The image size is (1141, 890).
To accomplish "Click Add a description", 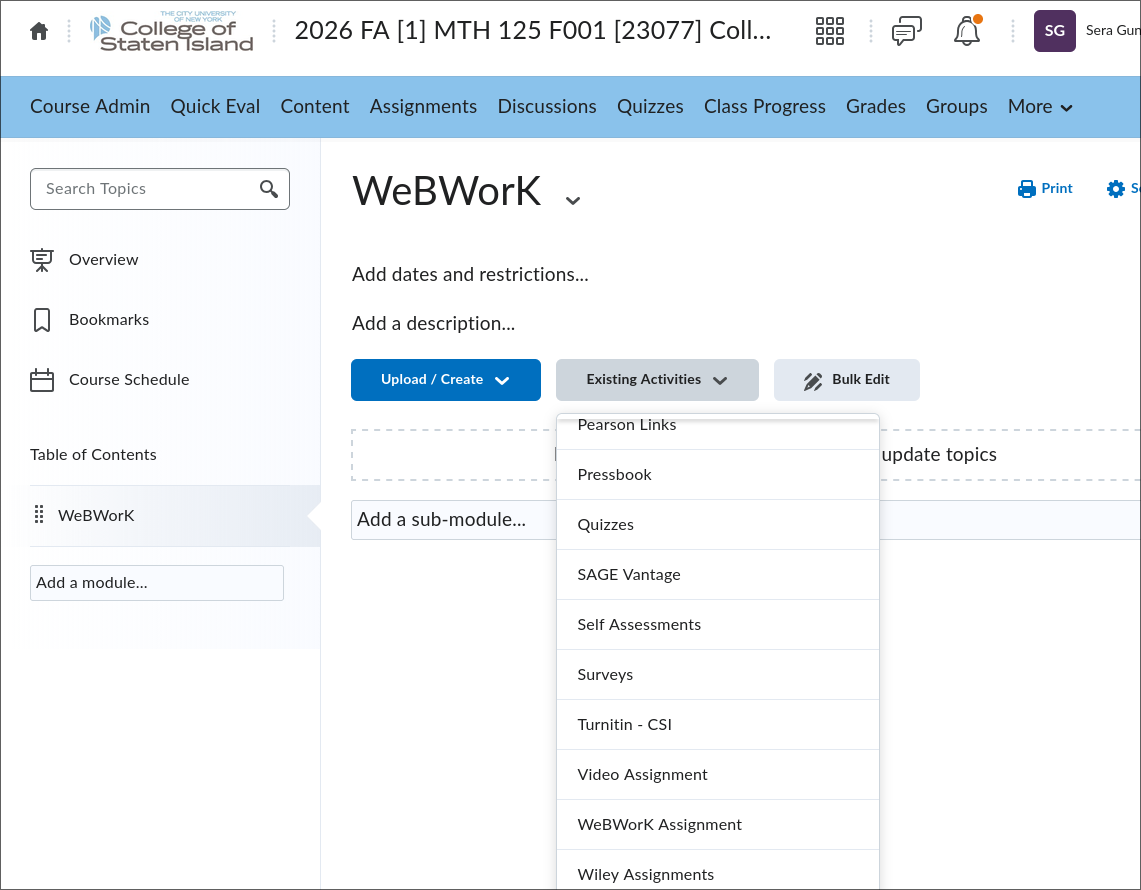I will coord(434,323).
